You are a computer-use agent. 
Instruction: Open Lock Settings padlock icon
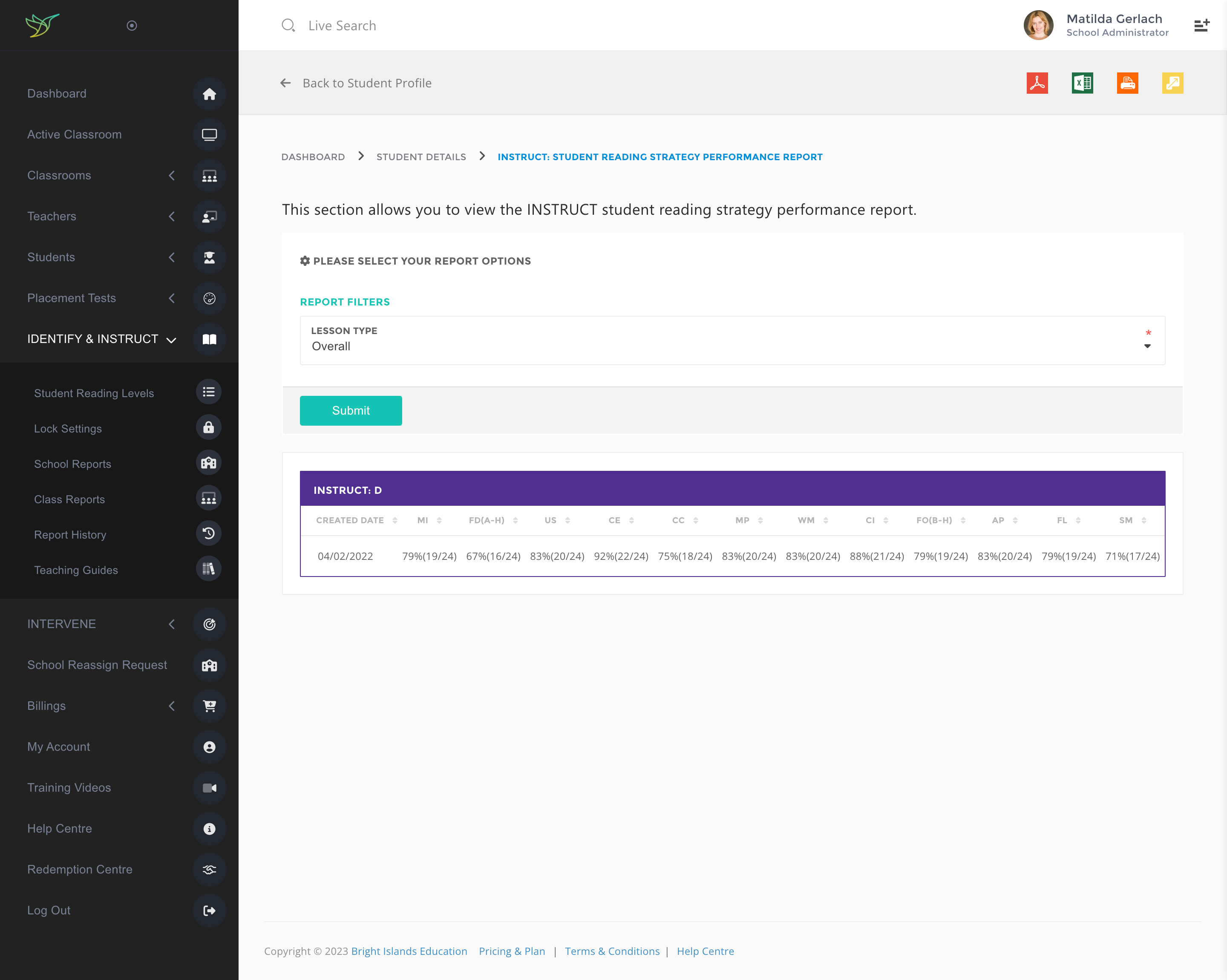point(208,428)
